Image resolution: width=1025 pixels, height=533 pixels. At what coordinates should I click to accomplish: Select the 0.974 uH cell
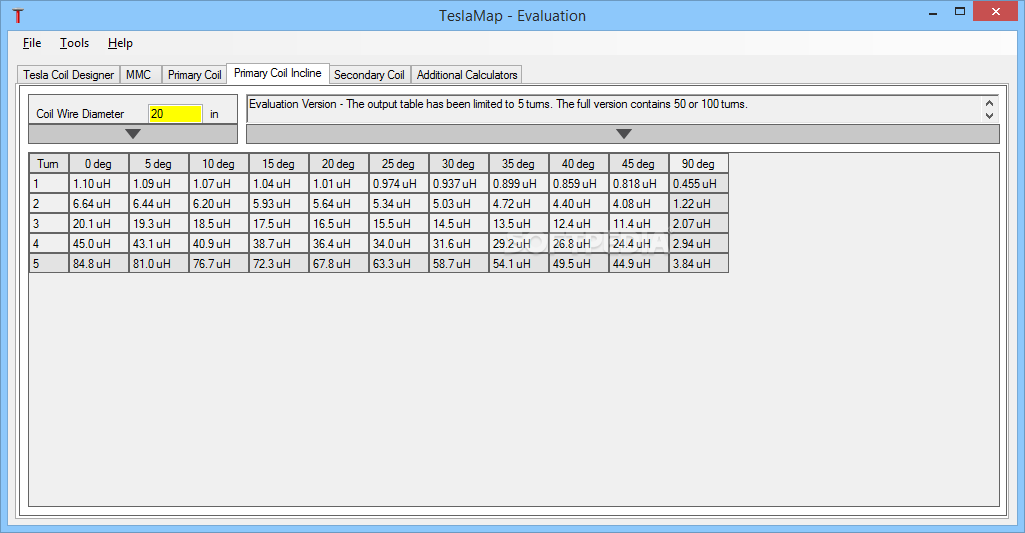(x=399, y=184)
